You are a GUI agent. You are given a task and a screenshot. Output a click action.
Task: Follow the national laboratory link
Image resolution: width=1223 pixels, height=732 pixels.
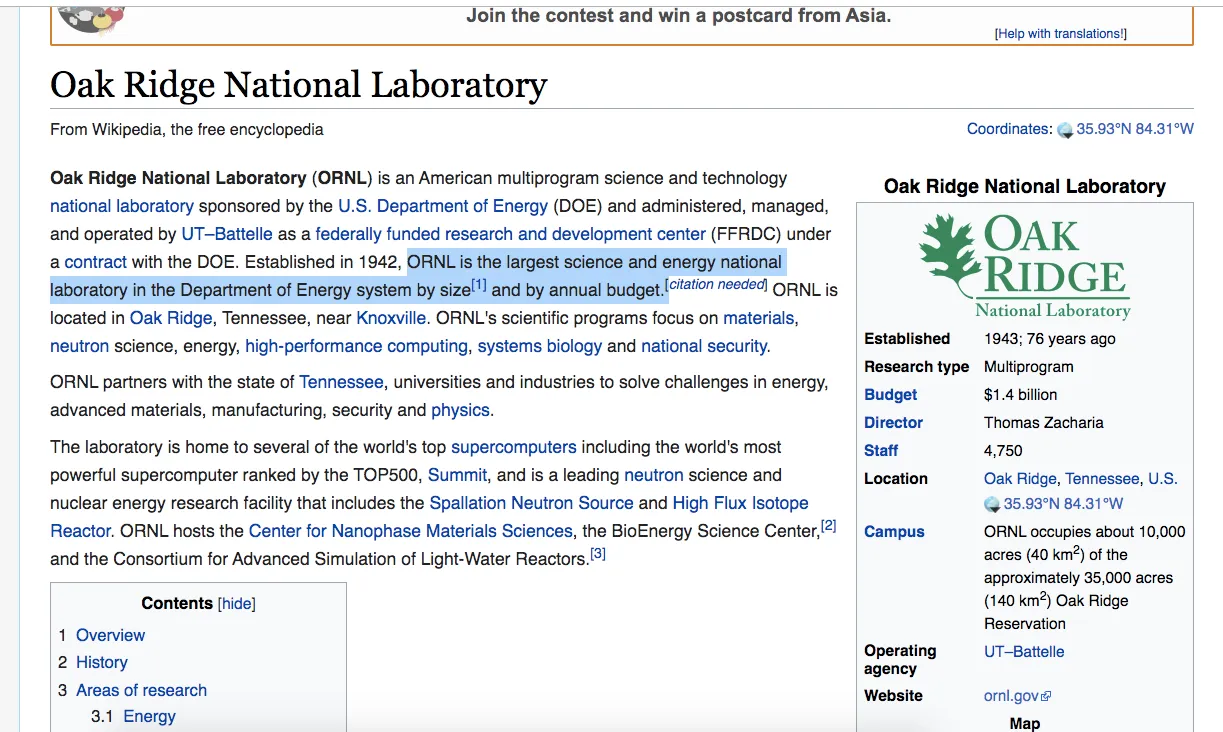[122, 206]
